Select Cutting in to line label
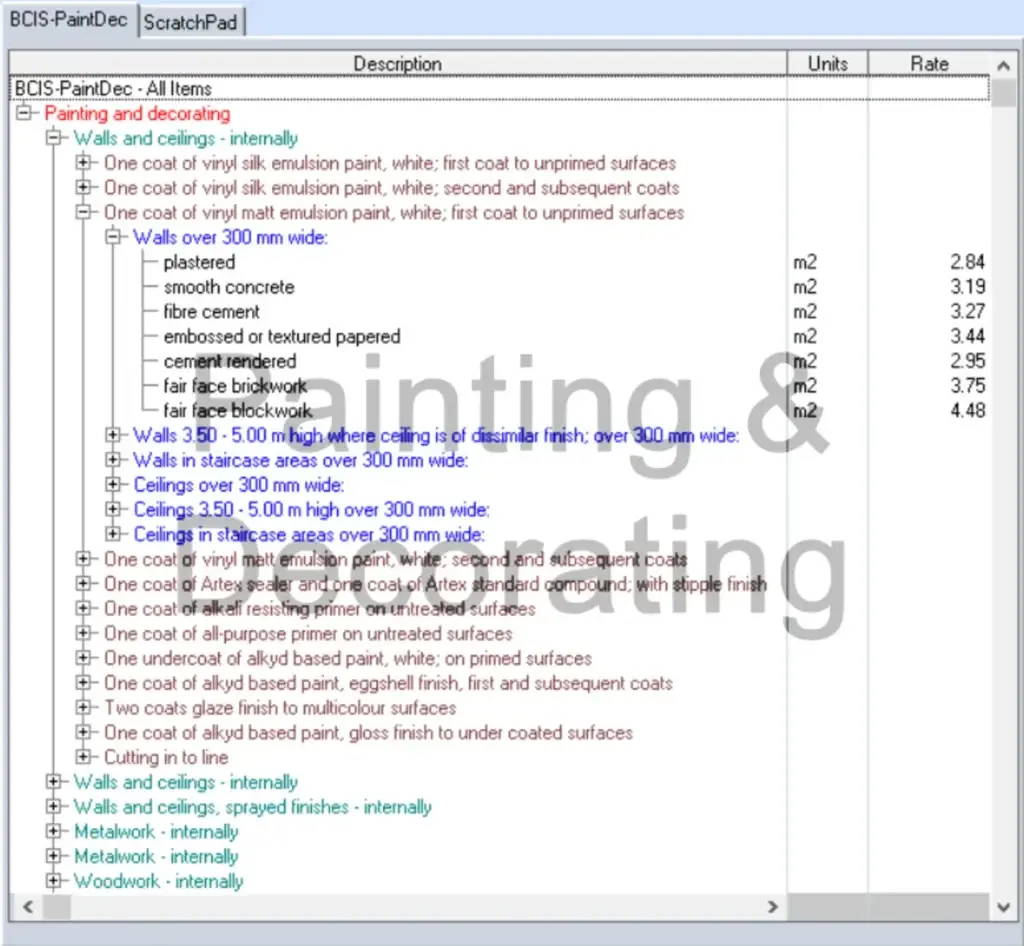 166,757
